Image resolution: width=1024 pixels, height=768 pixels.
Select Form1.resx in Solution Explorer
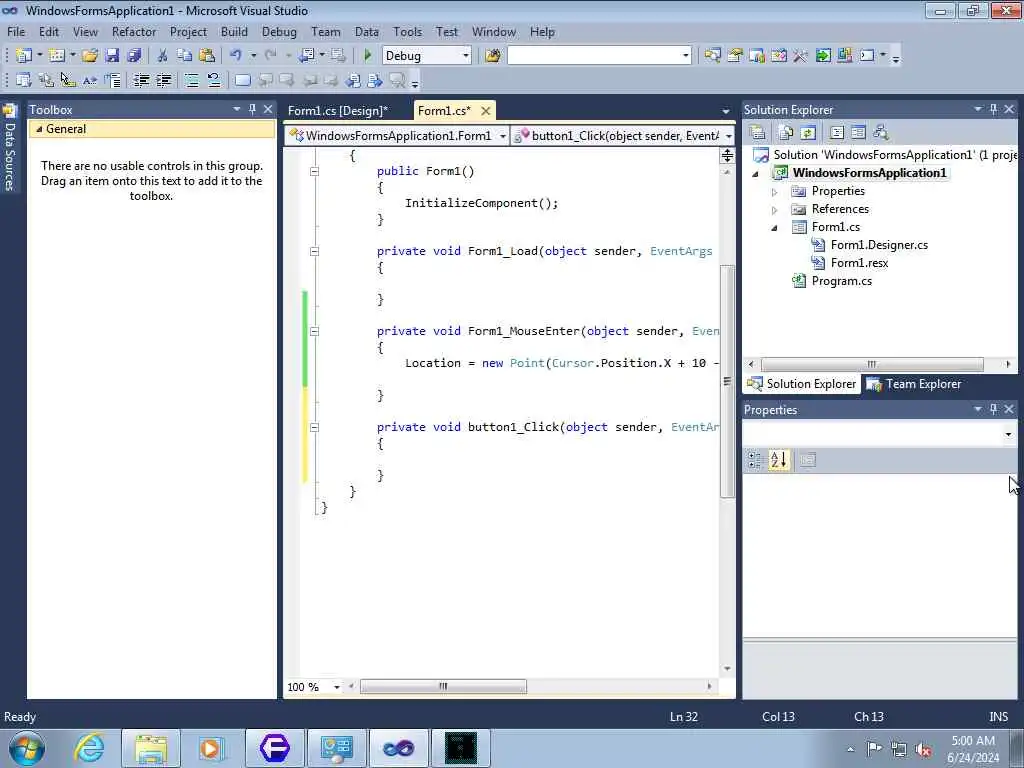[859, 263]
